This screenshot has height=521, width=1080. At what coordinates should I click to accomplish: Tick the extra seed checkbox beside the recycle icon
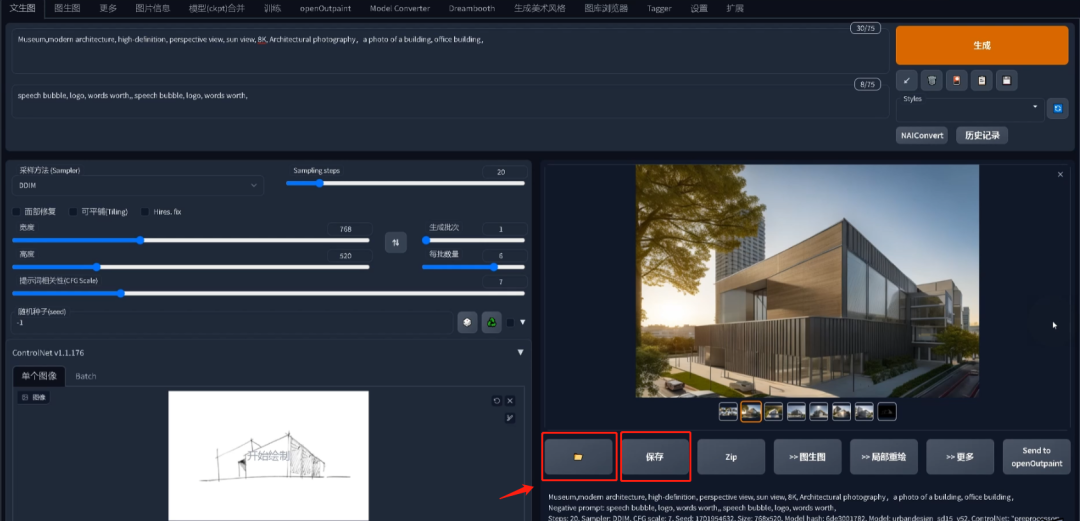pos(510,322)
